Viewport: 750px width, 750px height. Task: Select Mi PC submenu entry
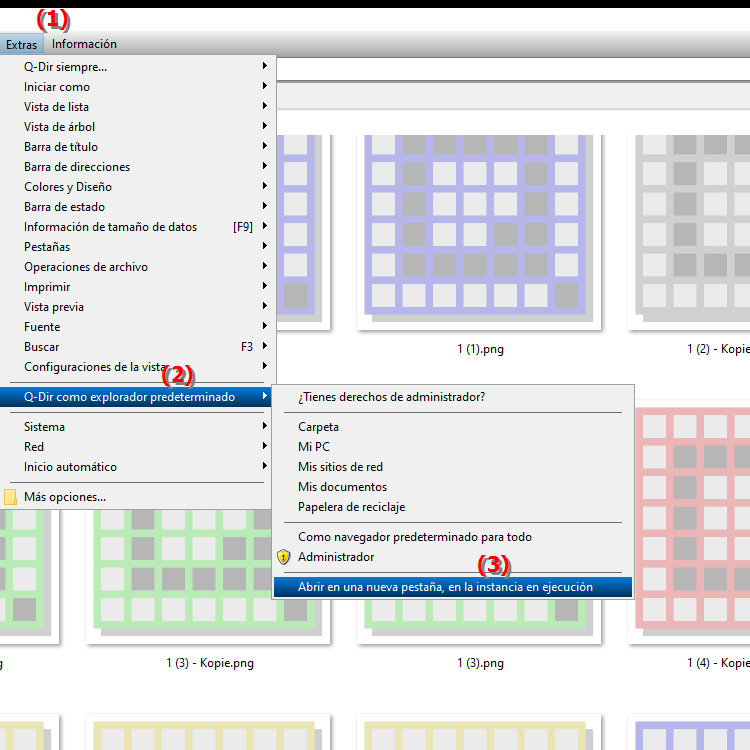tap(314, 447)
